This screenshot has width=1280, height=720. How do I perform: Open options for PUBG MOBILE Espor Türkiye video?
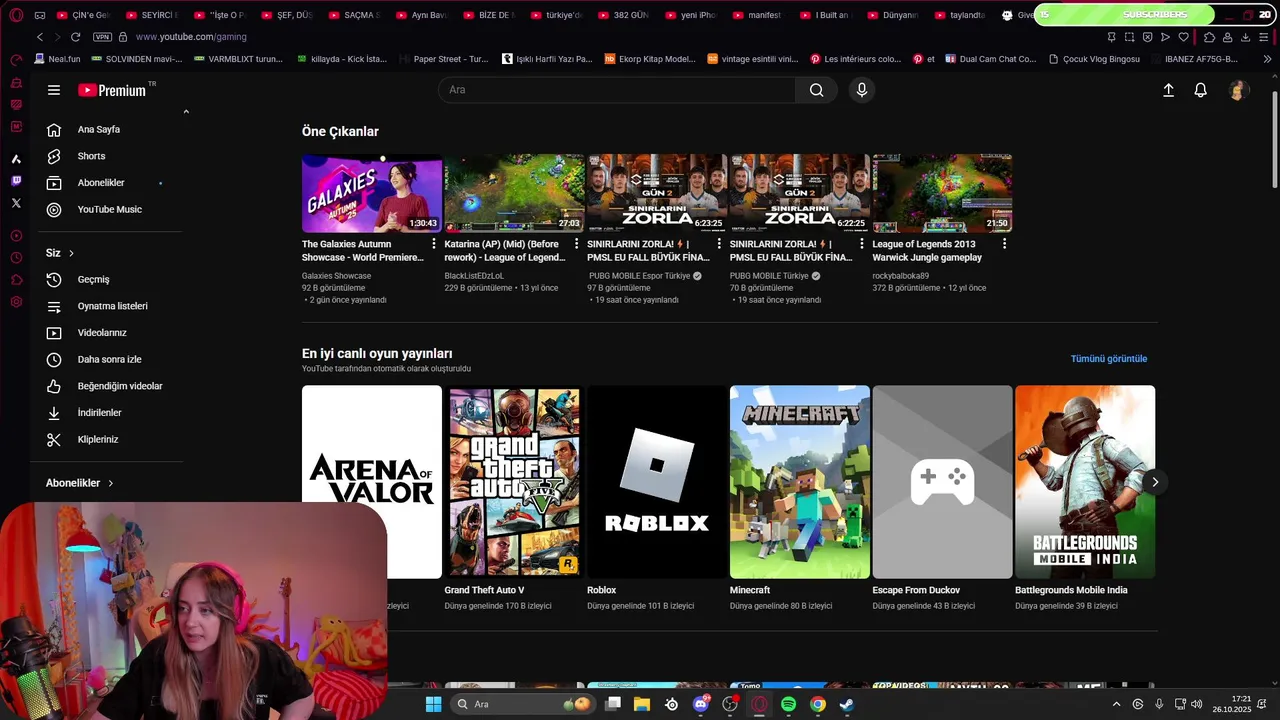click(719, 244)
